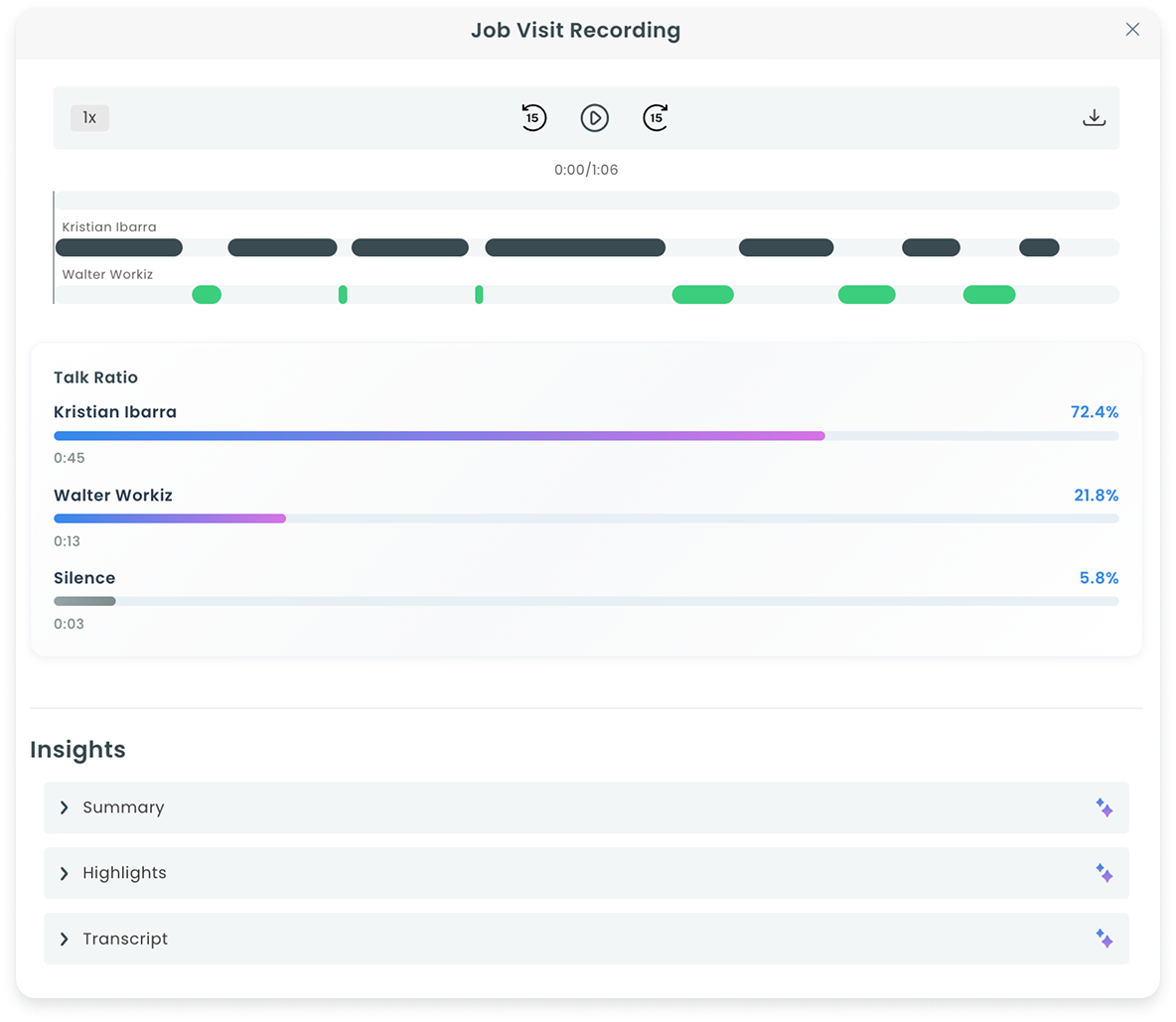This screenshot has height=1022, width=1176.
Task: Change the 1x playback speed
Action: click(89, 118)
